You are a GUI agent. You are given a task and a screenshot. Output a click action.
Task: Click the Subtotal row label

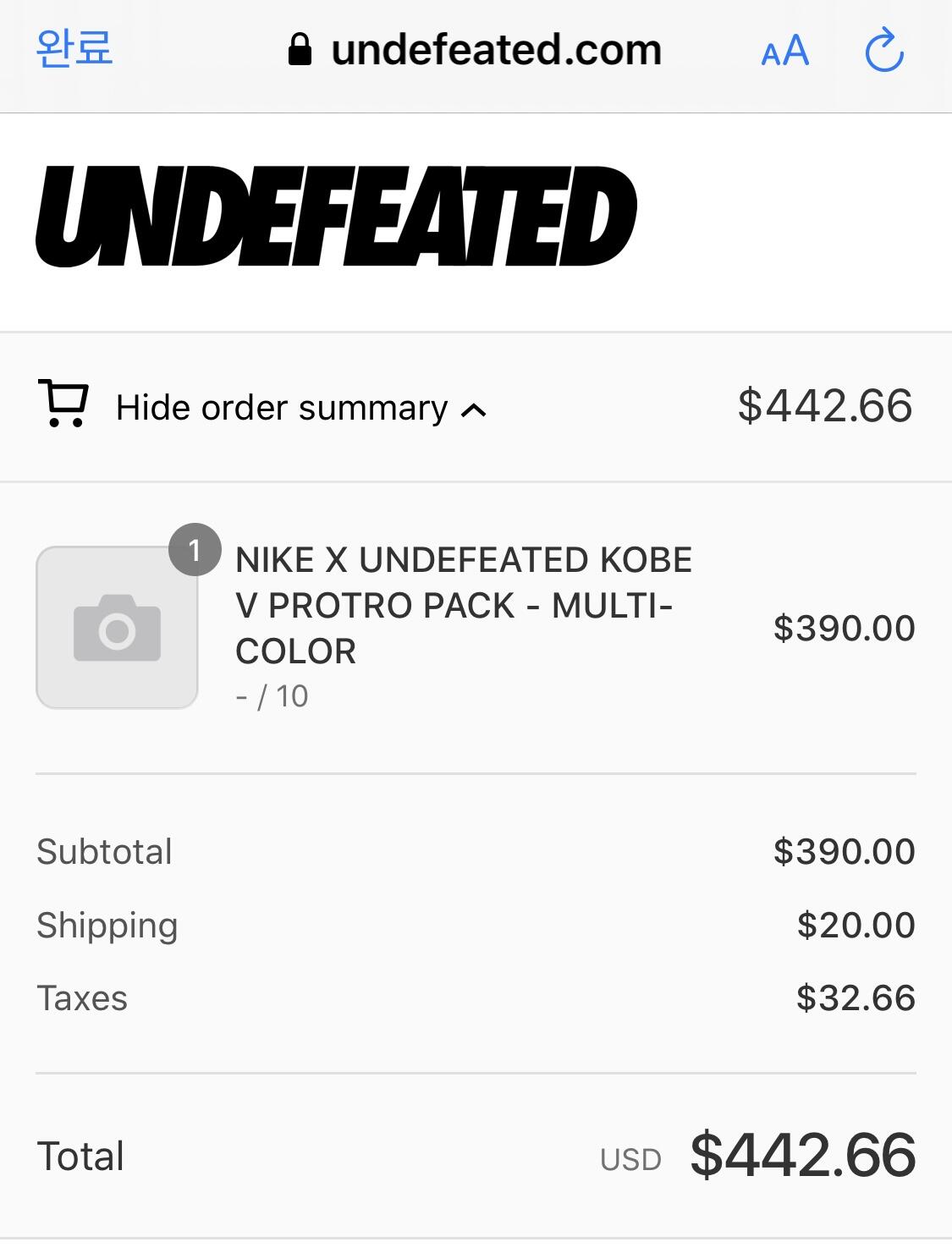pyautogui.click(x=104, y=851)
